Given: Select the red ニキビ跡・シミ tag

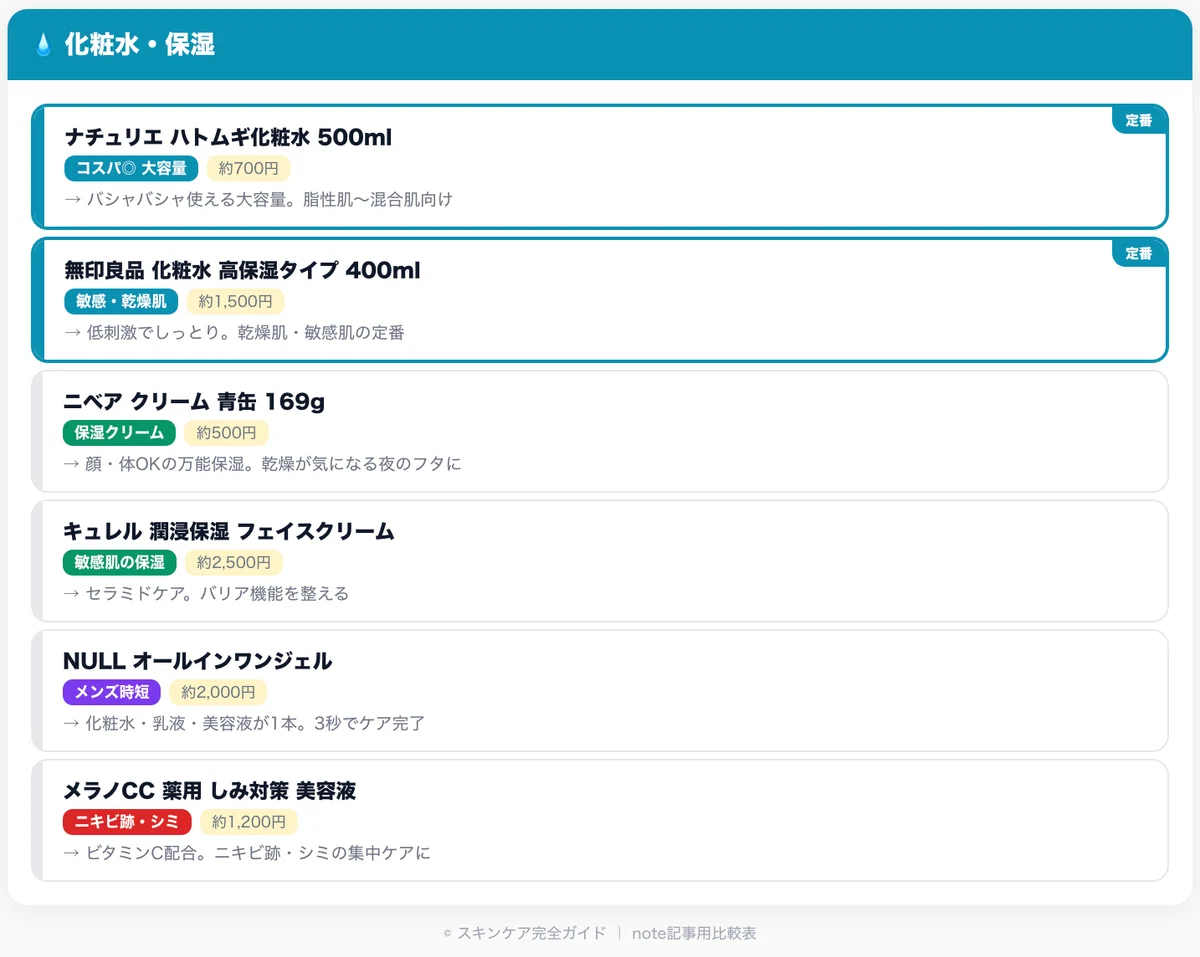Looking at the screenshot, I should (127, 822).
